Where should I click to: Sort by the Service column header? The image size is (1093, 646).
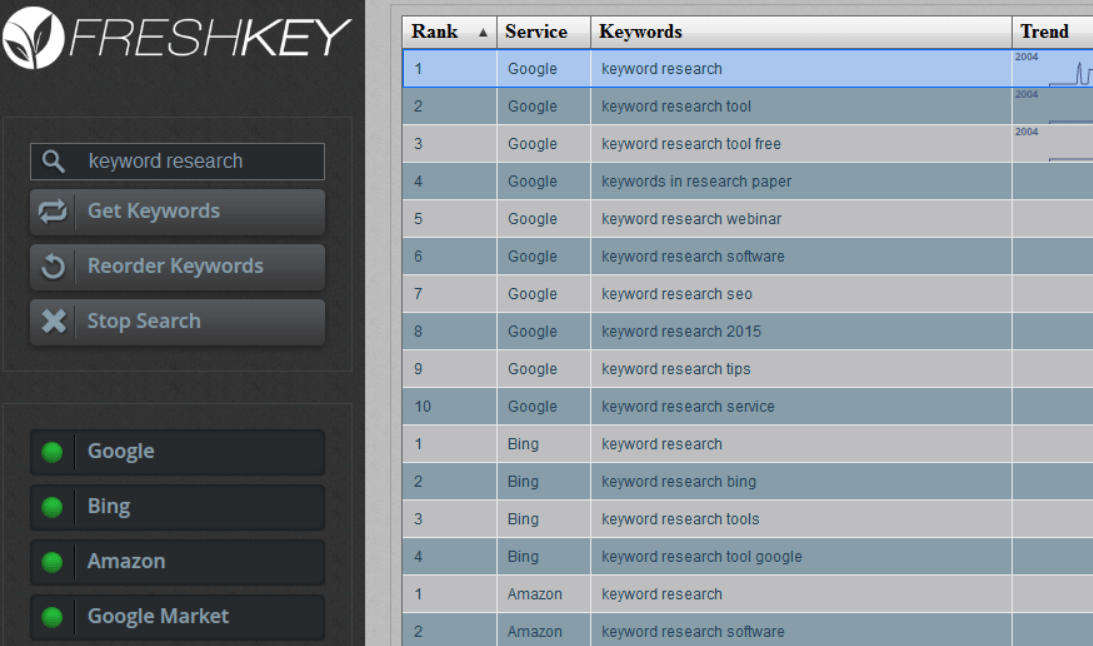click(544, 32)
